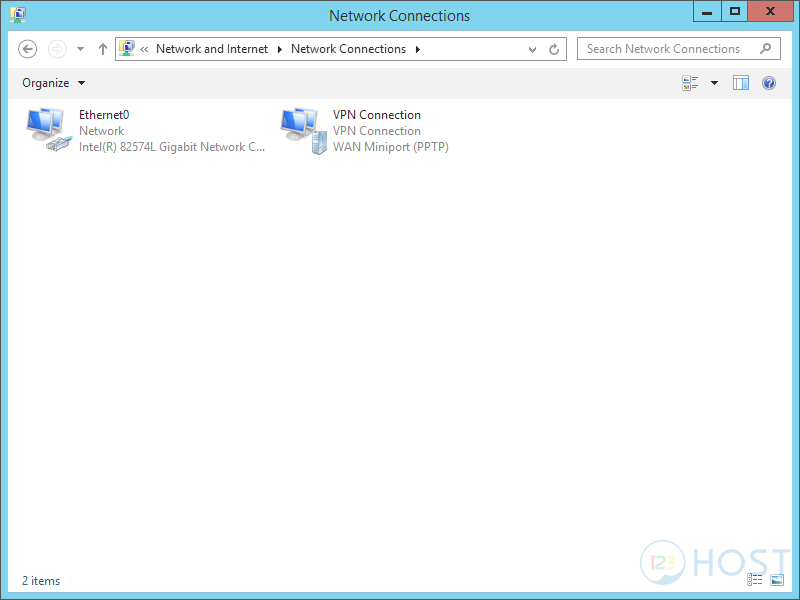Select 'Network and Internet' in the breadcrumb

click(x=212, y=49)
